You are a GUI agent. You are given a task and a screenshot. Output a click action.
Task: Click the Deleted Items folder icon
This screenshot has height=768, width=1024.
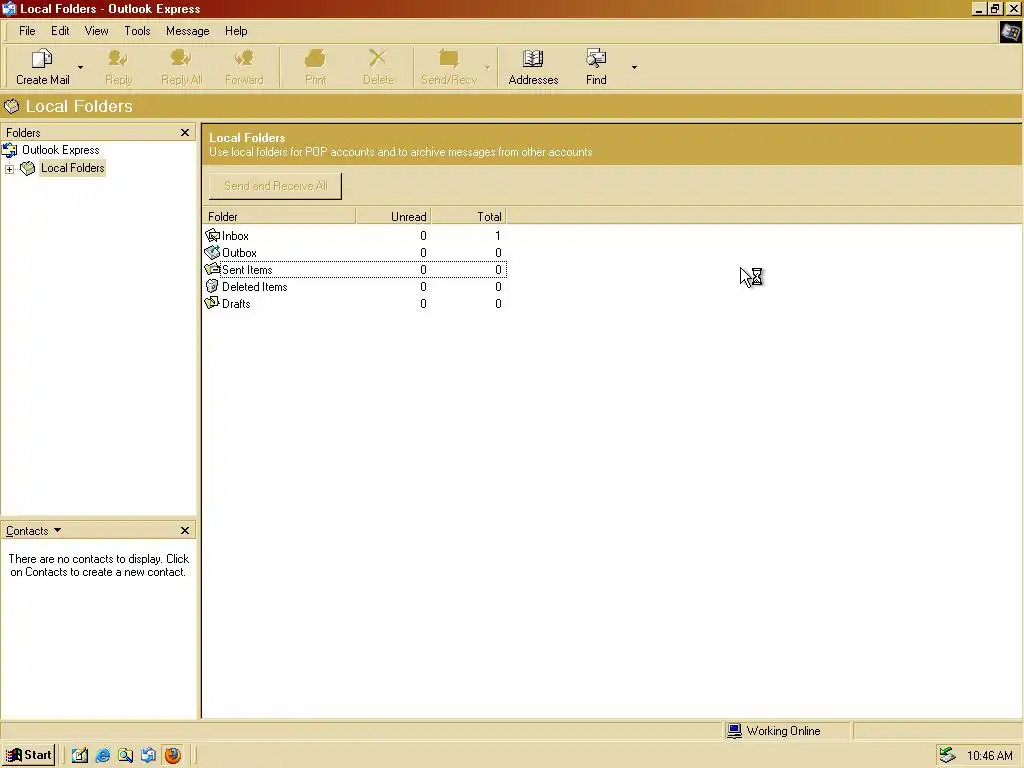pos(212,286)
